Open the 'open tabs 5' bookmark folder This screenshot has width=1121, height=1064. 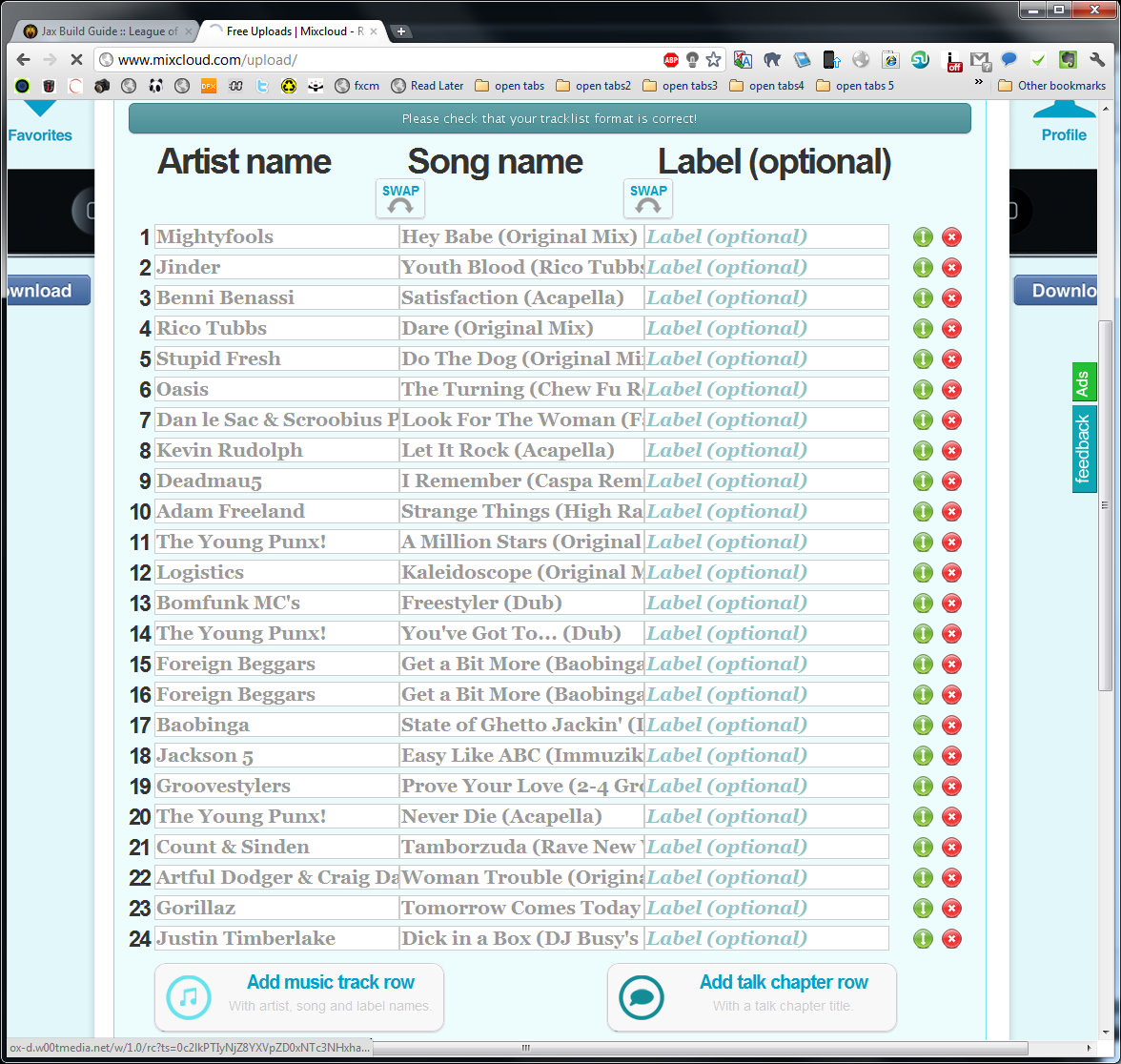[855, 86]
